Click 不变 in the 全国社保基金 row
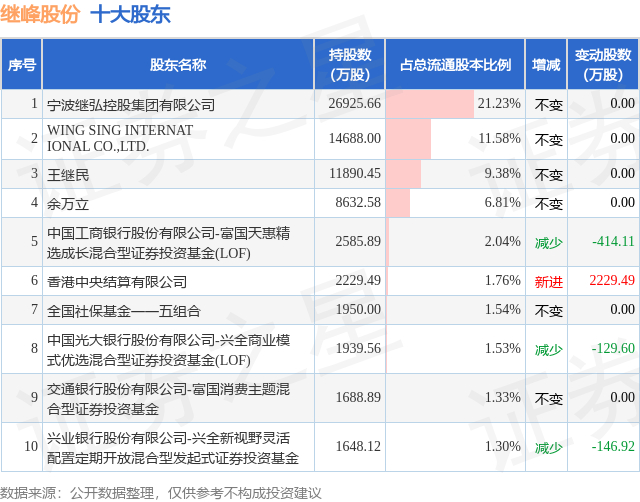 click(x=549, y=311)
